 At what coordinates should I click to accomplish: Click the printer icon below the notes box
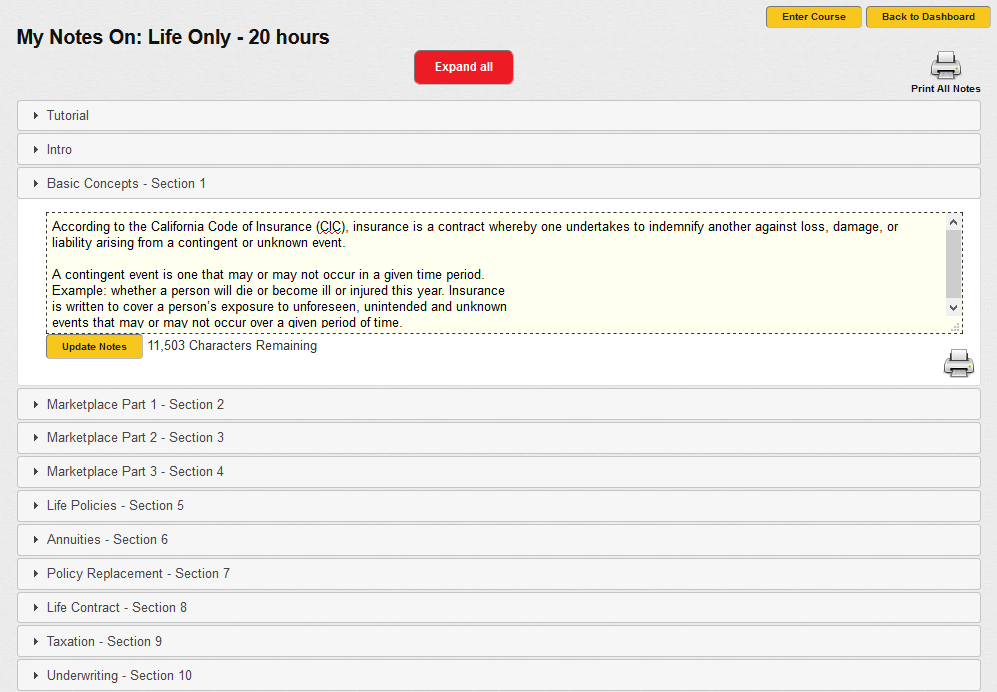click(958, 363)
